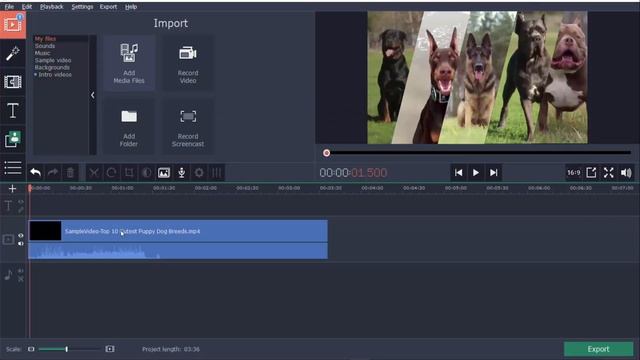Open Color adjustments half-circle tool
Viewport: 640px width, 360px height.
click(x=147, y=173)
